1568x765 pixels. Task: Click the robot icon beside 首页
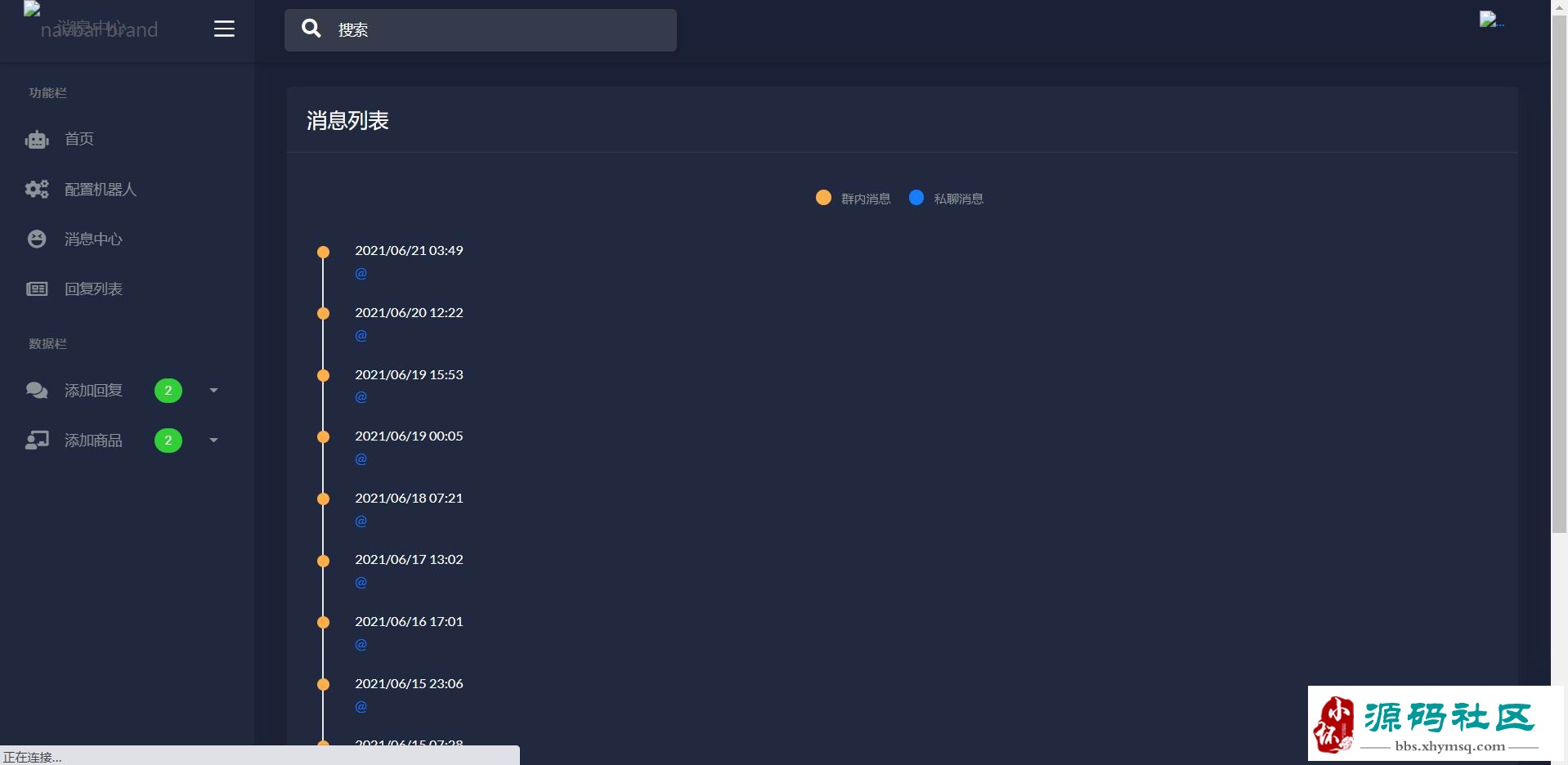pos(37,140)
